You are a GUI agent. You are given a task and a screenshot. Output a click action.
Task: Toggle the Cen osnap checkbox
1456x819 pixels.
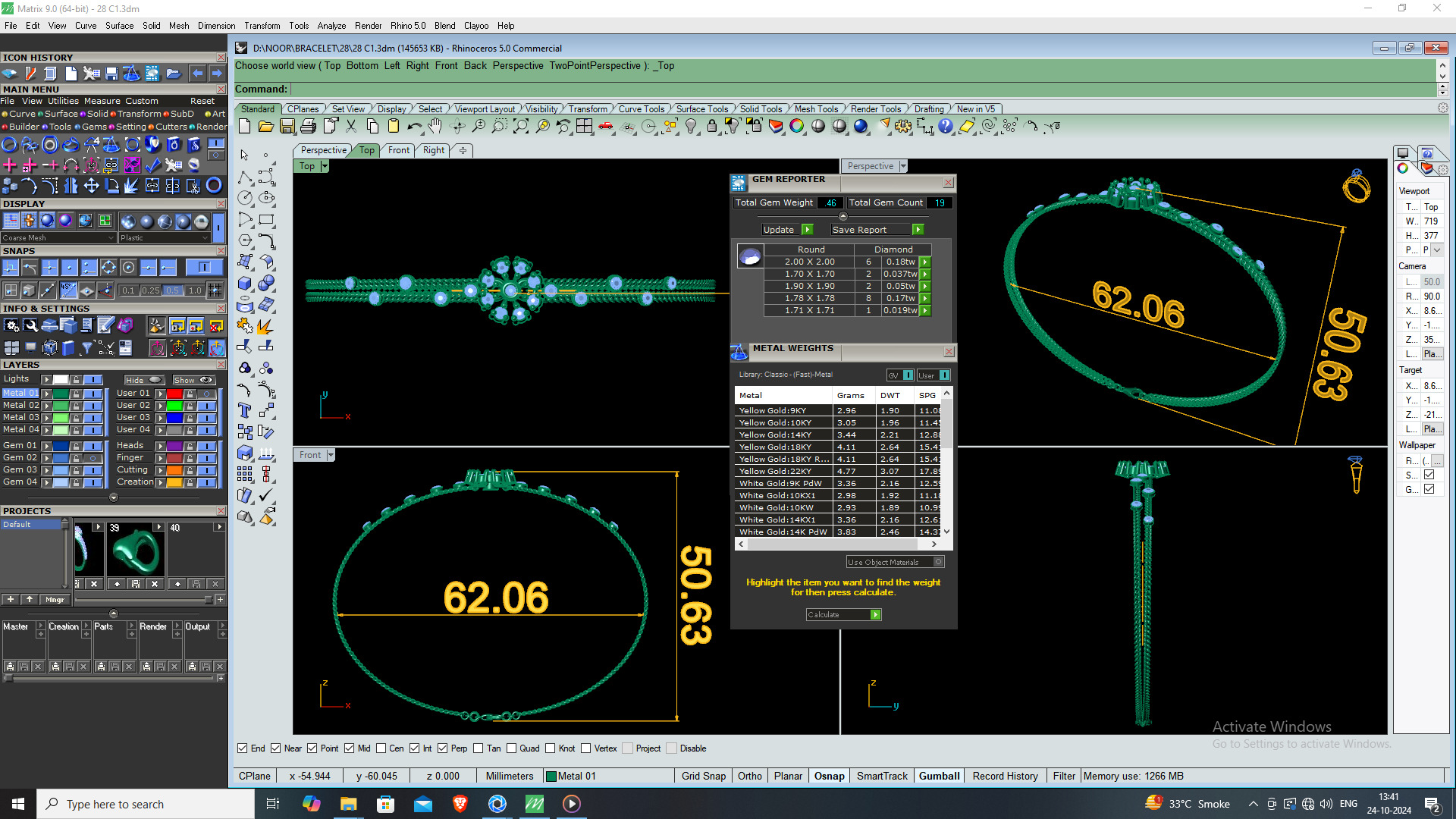[x=381, y=748]
